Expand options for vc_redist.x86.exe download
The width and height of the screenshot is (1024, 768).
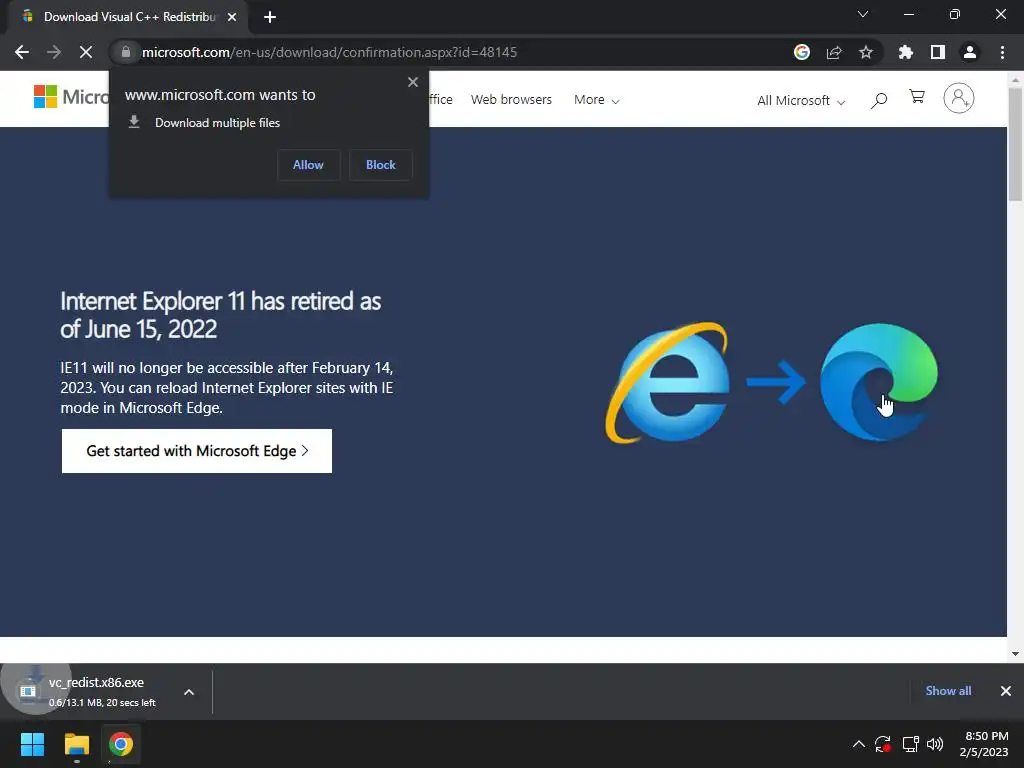(189, 692)
